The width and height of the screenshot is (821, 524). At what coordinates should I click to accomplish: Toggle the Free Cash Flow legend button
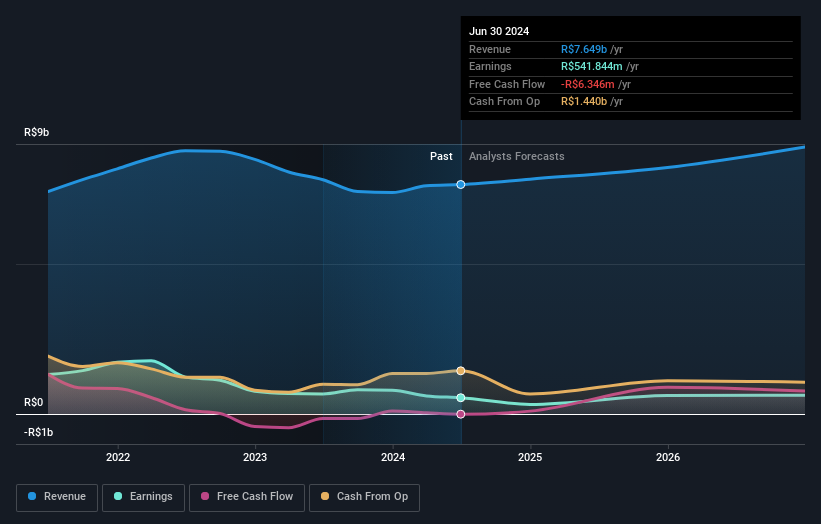point(247,497)
